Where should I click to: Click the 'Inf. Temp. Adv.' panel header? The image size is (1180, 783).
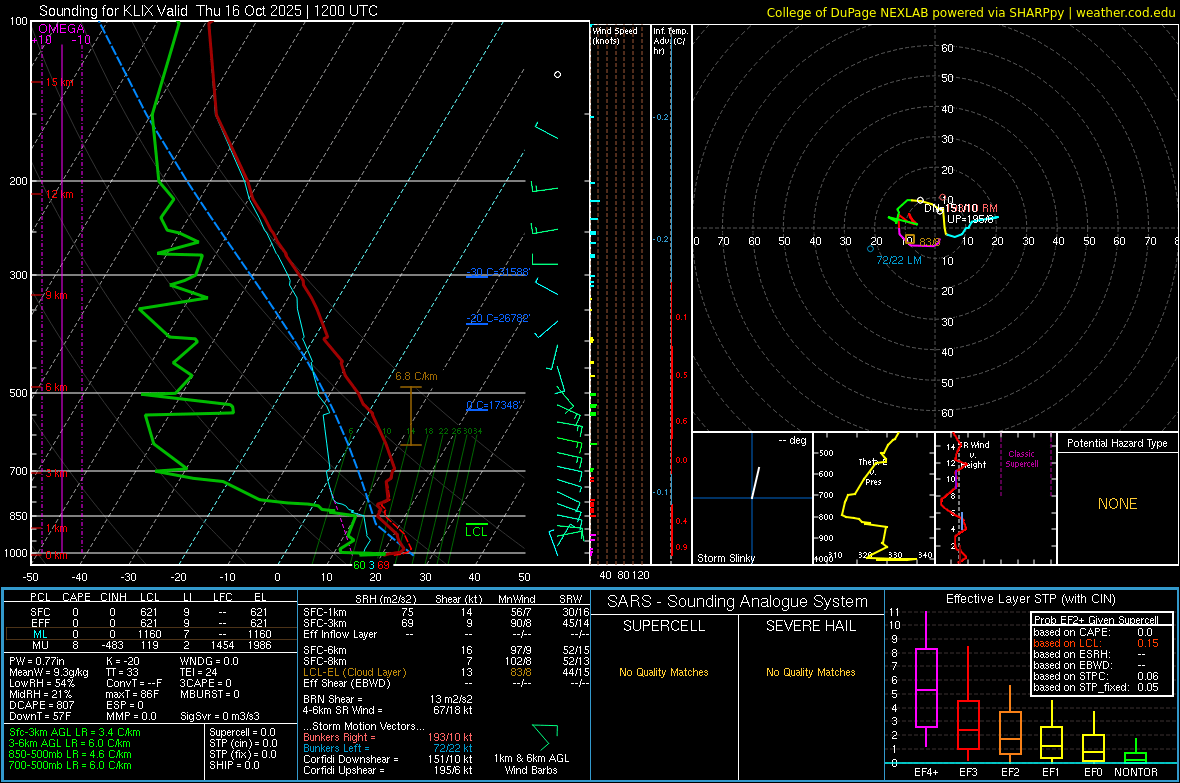tap(670, 41)
